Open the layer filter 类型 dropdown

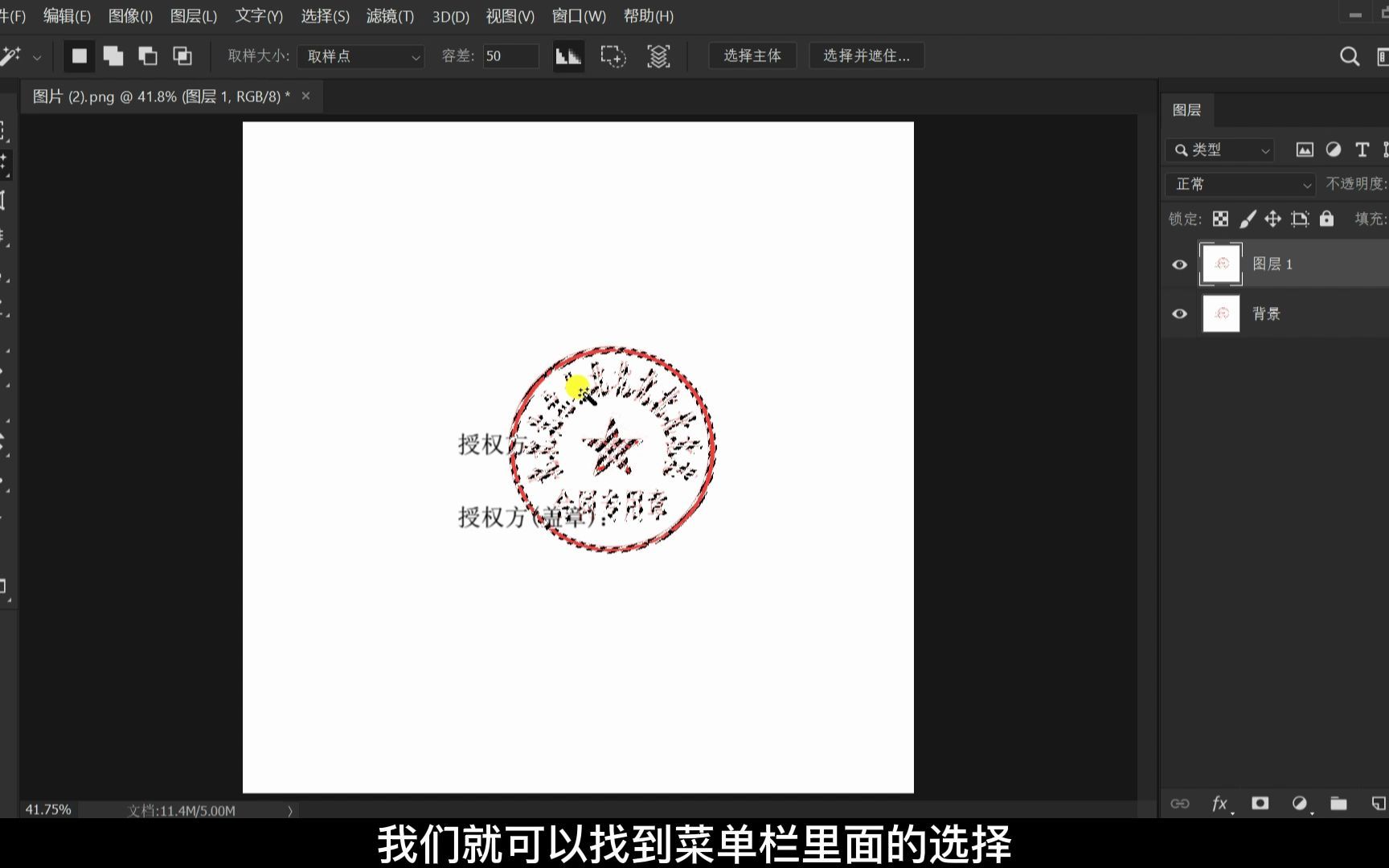1219,149
